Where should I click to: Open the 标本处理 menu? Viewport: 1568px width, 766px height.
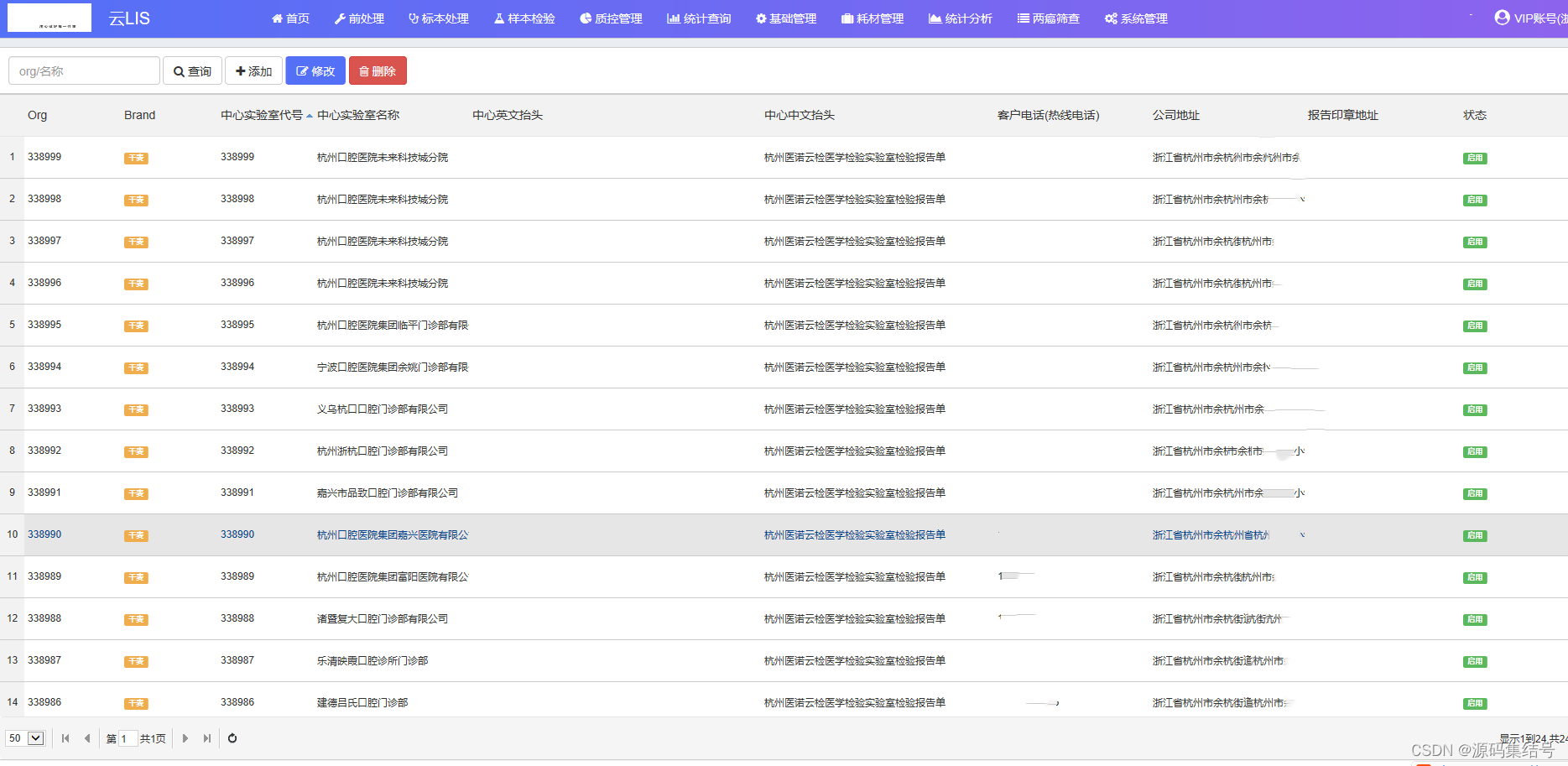tap(438, 18)
